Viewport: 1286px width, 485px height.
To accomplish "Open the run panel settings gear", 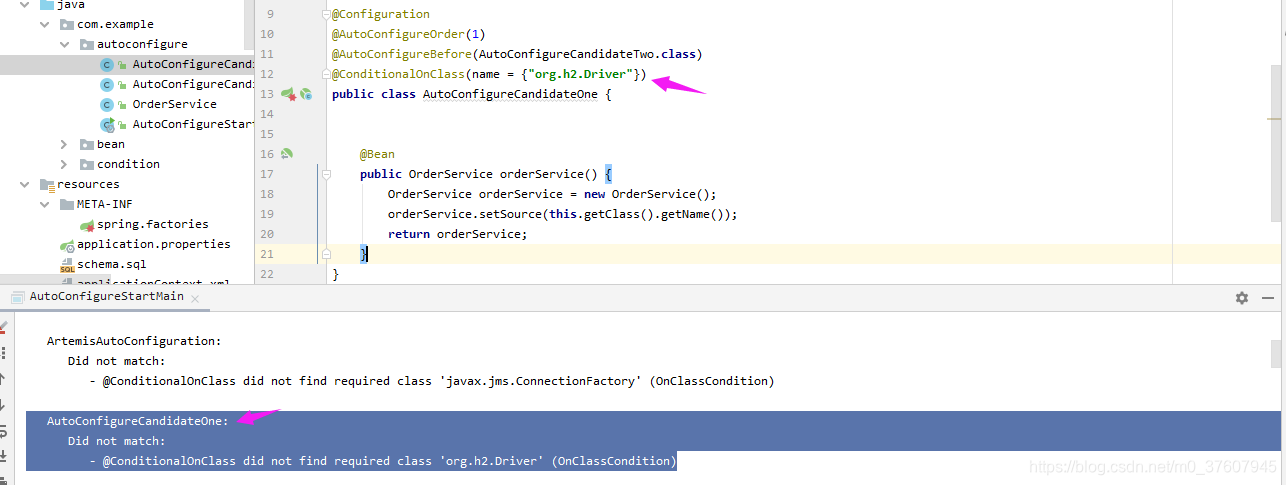I will (1242, 298).
